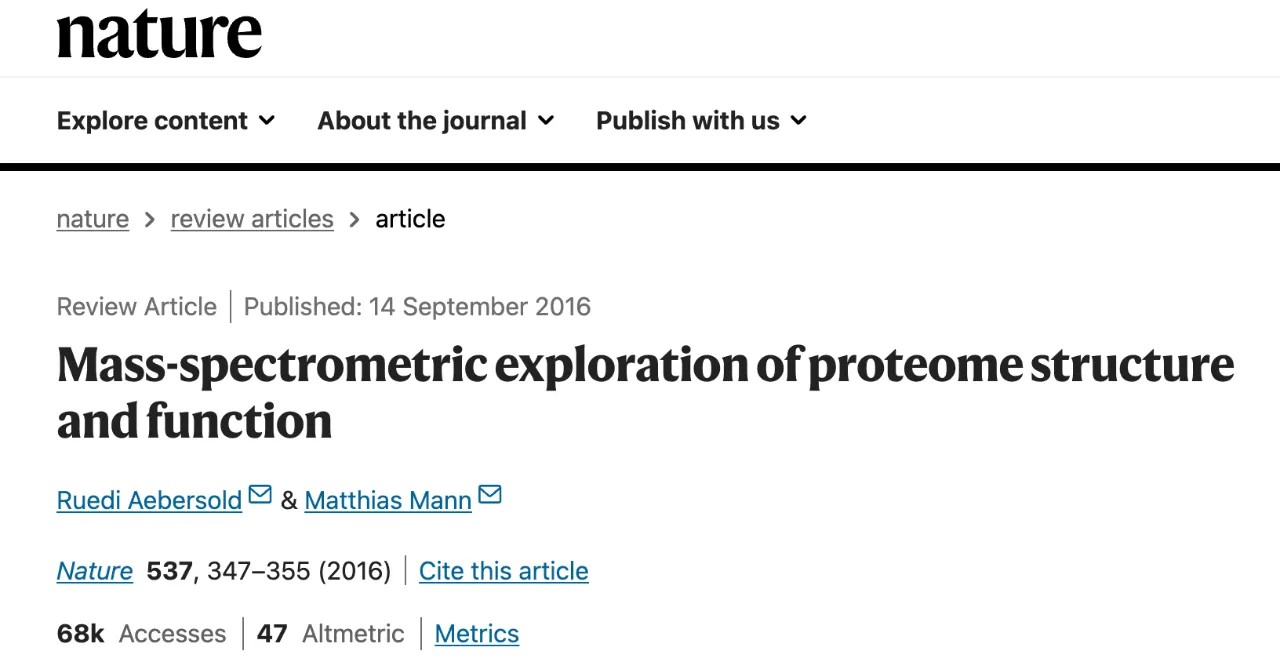Open the Metrics link
Screen dimensions: 1280x672
(477, 634)
